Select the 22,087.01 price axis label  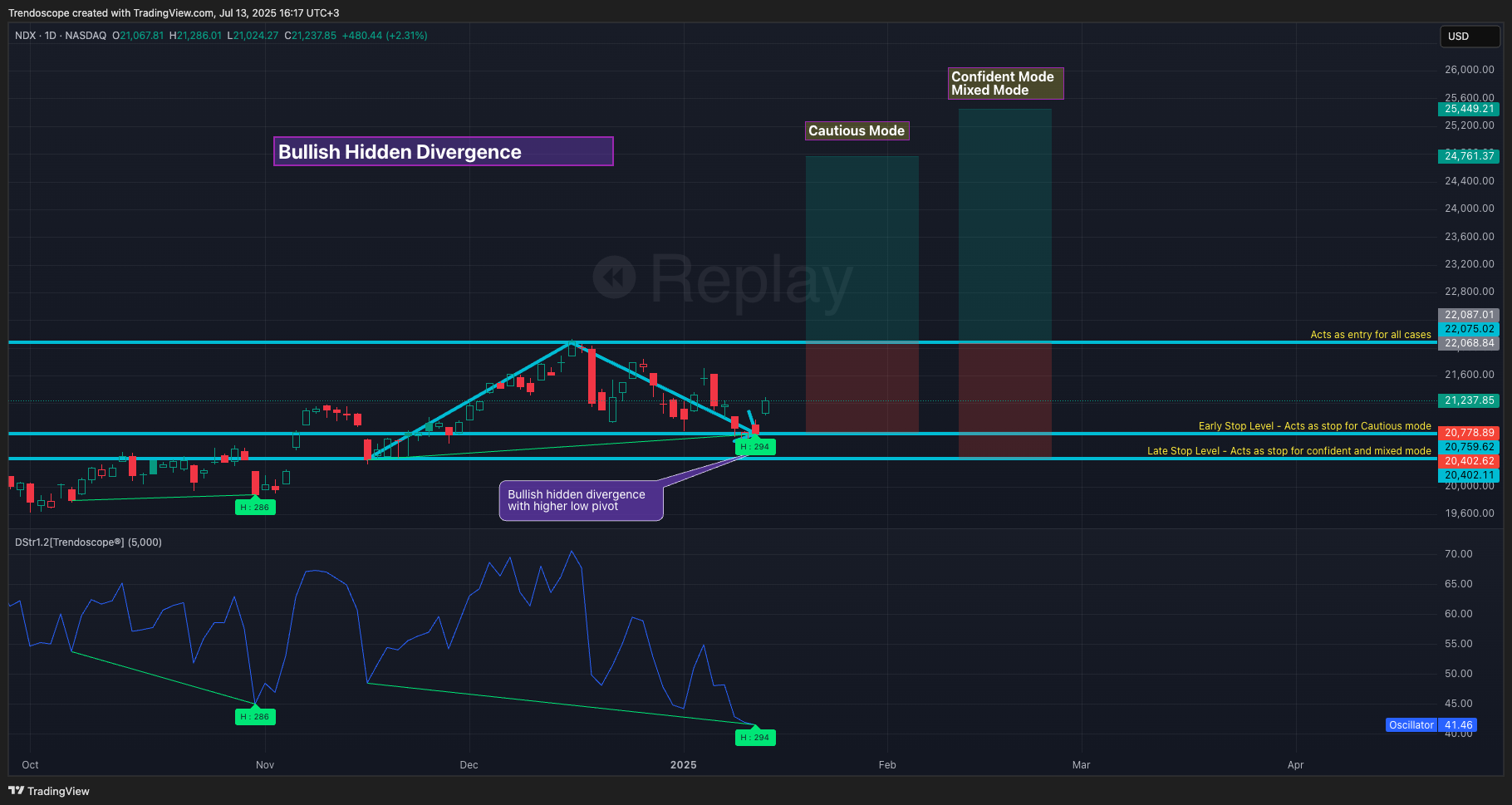(x=1469, y=315)
